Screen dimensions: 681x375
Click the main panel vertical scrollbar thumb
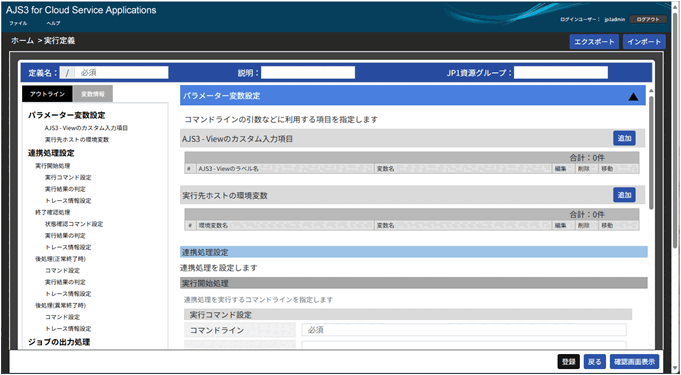pyautogui.click(x=651, y=152)
